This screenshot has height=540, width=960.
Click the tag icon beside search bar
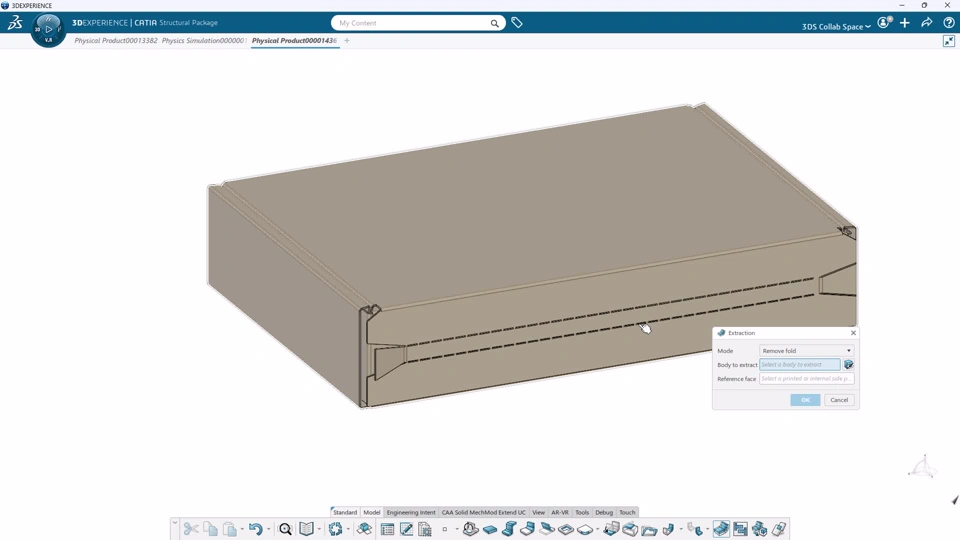coord(517,23)
